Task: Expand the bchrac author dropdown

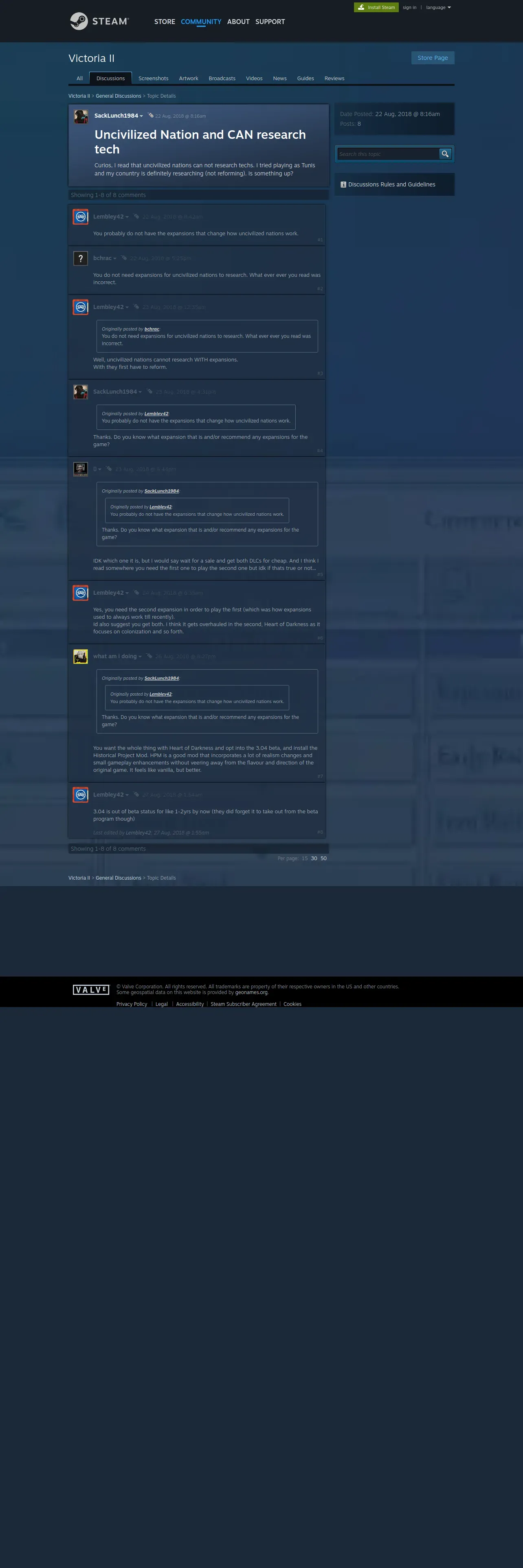Action: [x=114, y=259]
